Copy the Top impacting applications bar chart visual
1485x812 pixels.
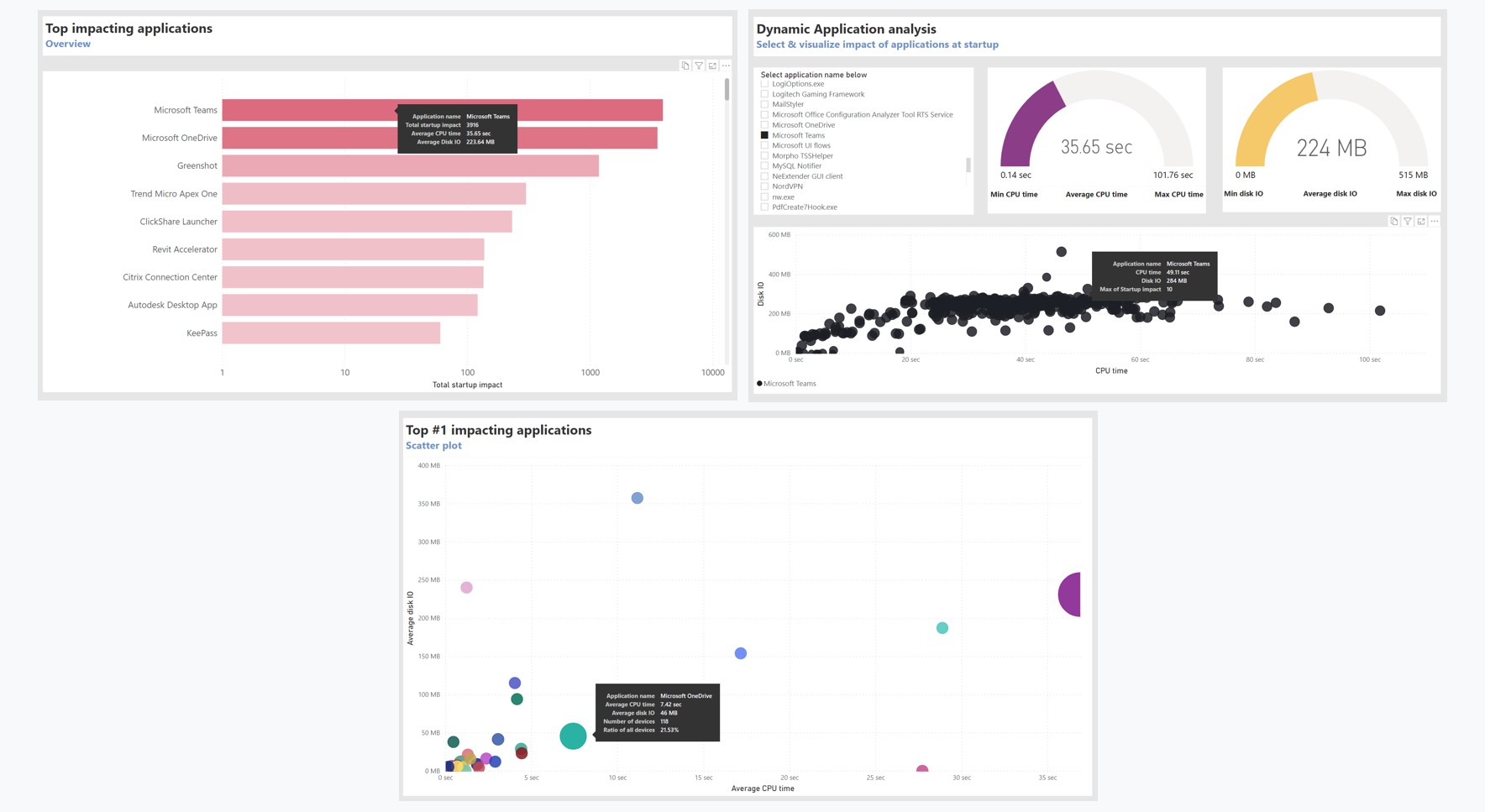685,65
